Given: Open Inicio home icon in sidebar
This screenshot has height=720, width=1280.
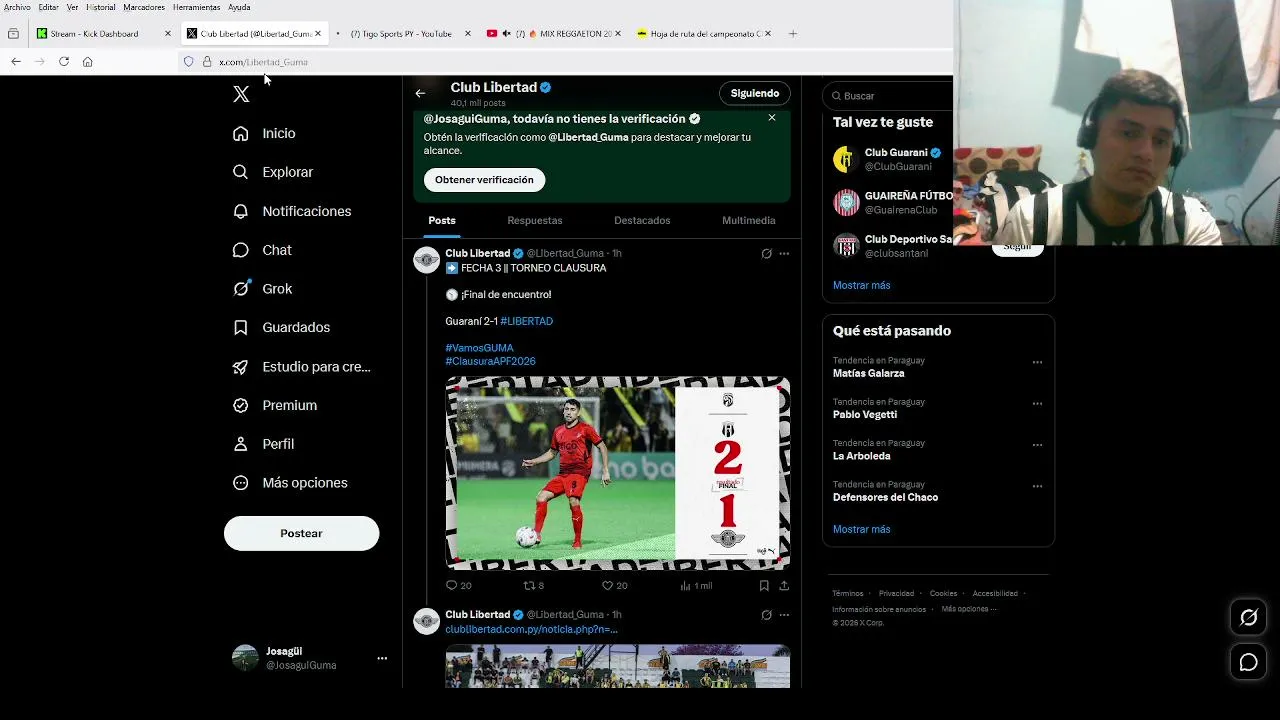Looking at the screenshot, I should pos(240,133).
